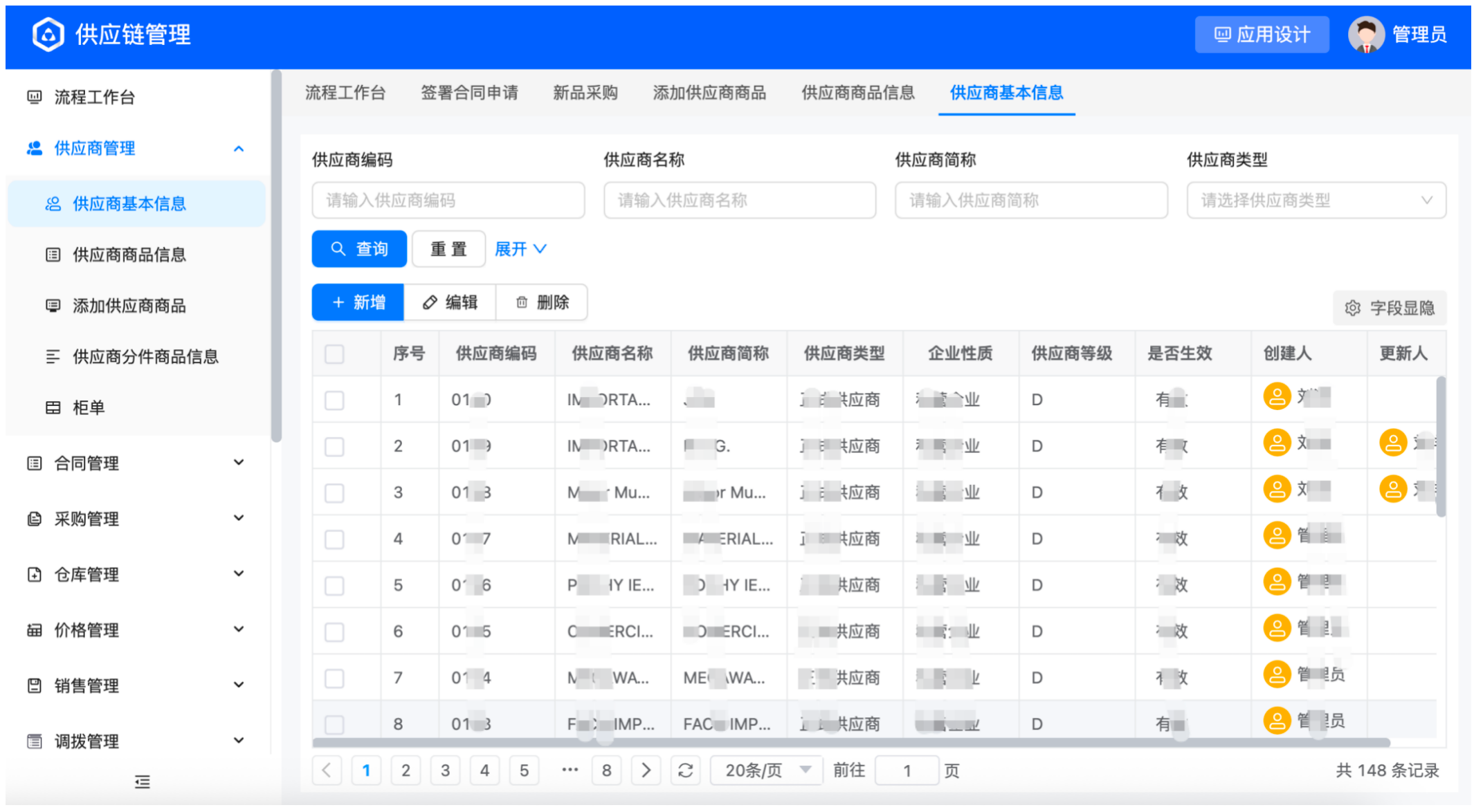Tick the checkbox for row 1
The height and width of the screenshot is (812, 1474).
(334, 400)
